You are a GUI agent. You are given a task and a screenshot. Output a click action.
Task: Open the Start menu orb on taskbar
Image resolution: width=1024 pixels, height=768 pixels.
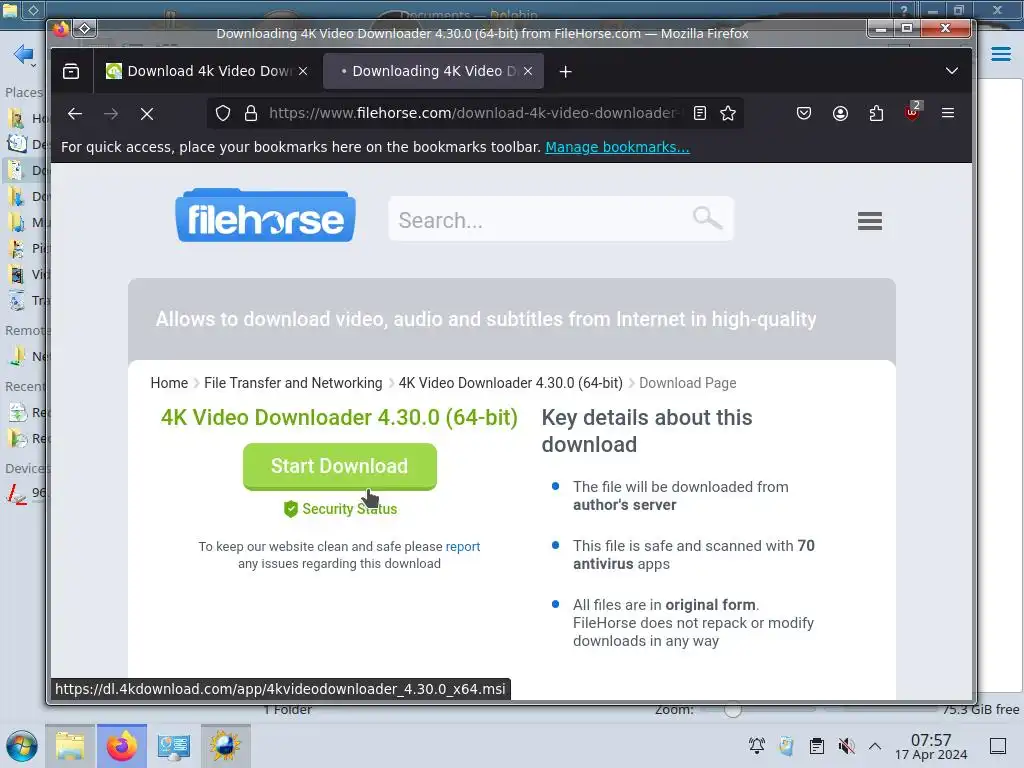pos(22,746)
